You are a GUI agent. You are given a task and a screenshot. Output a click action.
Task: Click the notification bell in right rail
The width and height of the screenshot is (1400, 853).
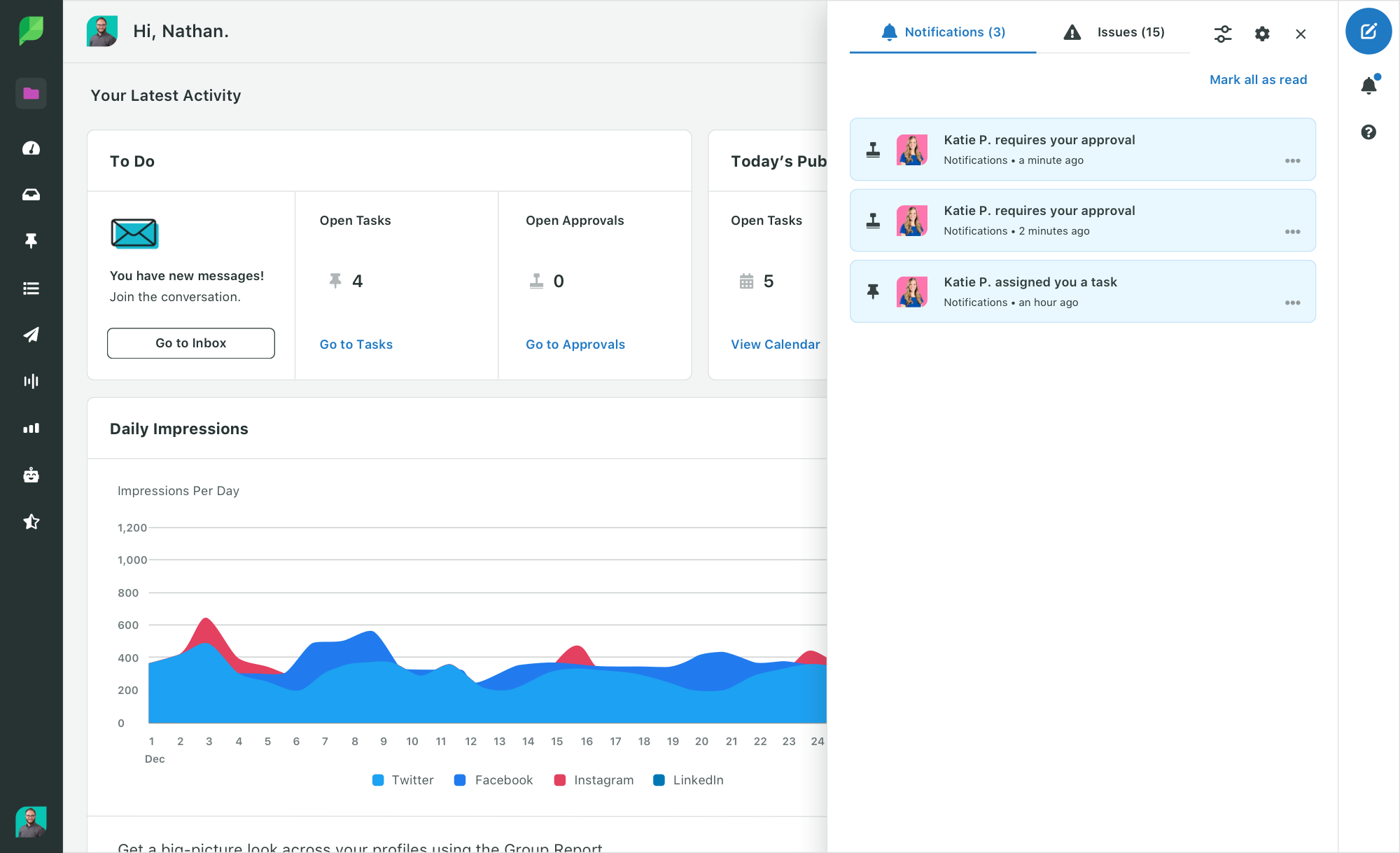coord(1368,85)
